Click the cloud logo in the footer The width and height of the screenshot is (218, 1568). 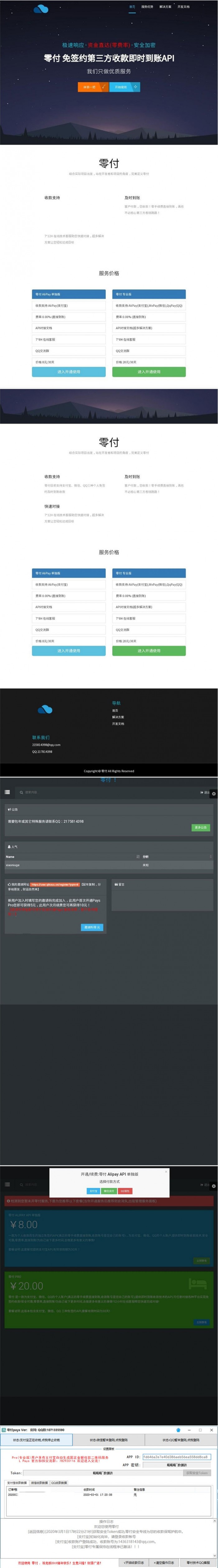coord(45,709)
